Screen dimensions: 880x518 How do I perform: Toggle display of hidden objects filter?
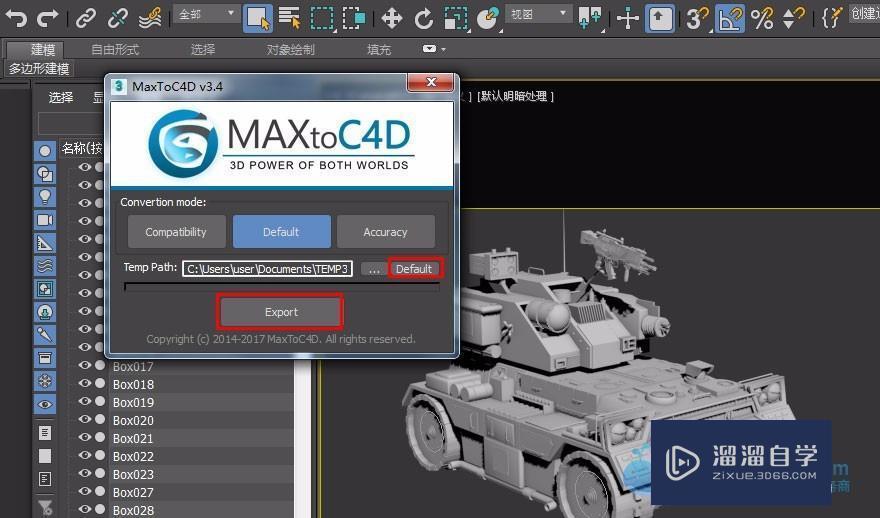[x=45, y=404]
